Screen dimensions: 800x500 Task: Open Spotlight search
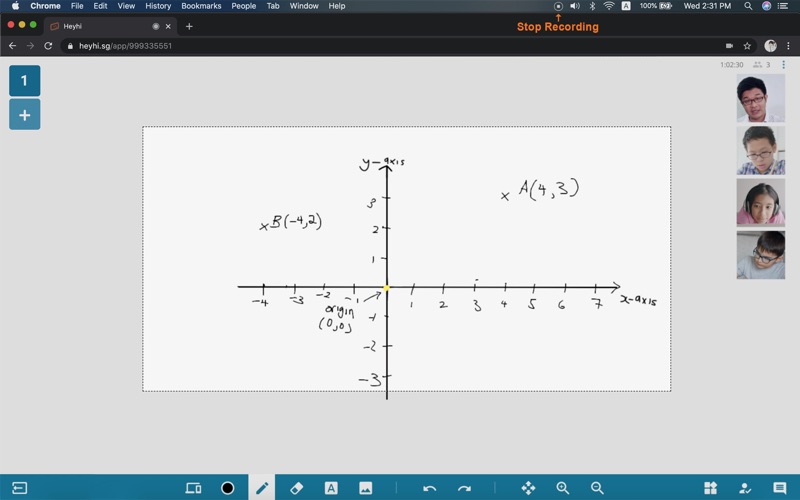click(748, 6)
